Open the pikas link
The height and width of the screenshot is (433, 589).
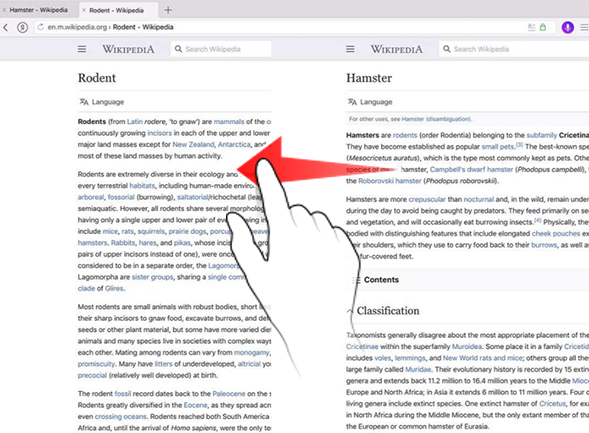click(182, 243)
